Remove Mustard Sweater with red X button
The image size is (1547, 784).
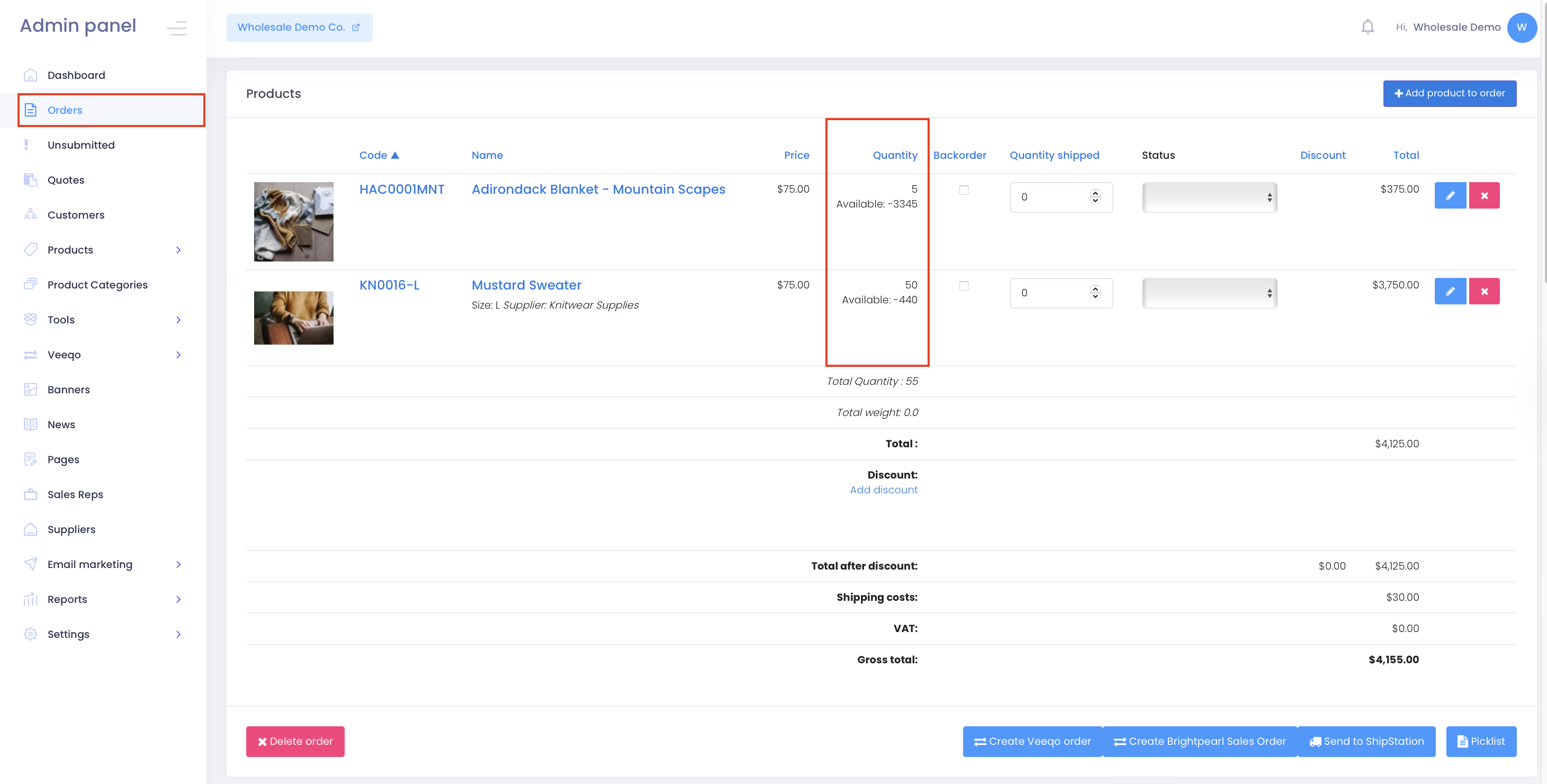click(x=1484, y=292)
